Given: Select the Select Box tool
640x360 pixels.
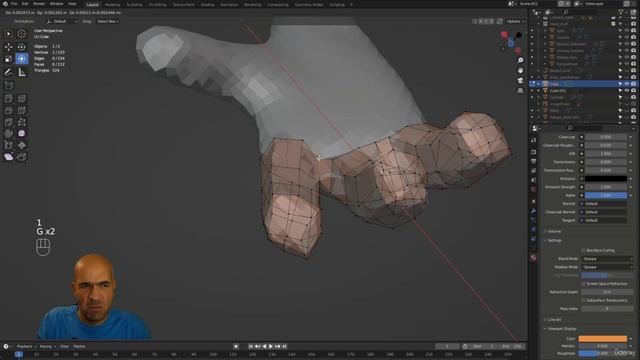Looking at the screenshot, I should (9, 34).
